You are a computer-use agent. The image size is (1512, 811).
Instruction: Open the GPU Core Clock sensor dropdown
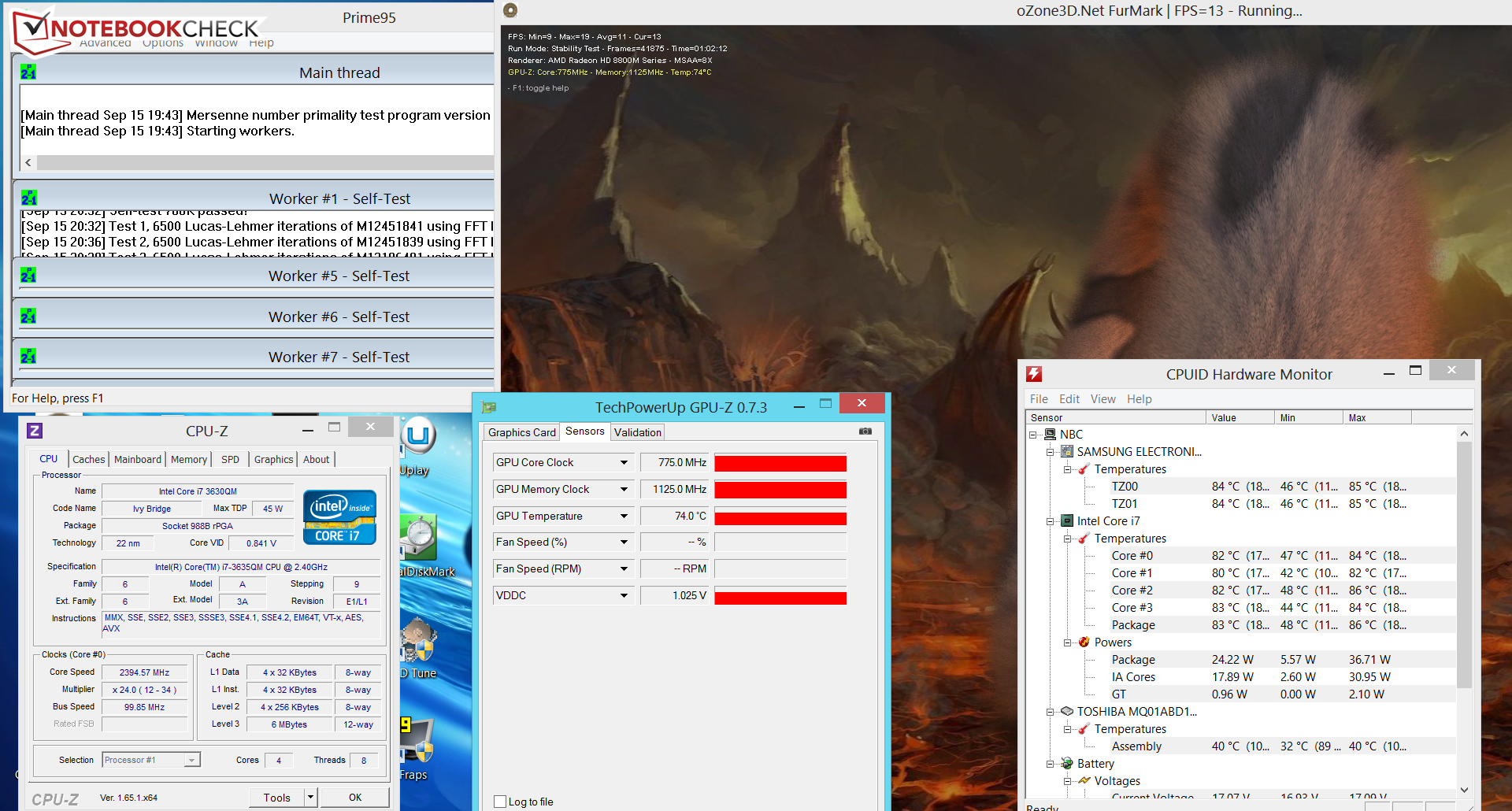click(x=624, y=462)
